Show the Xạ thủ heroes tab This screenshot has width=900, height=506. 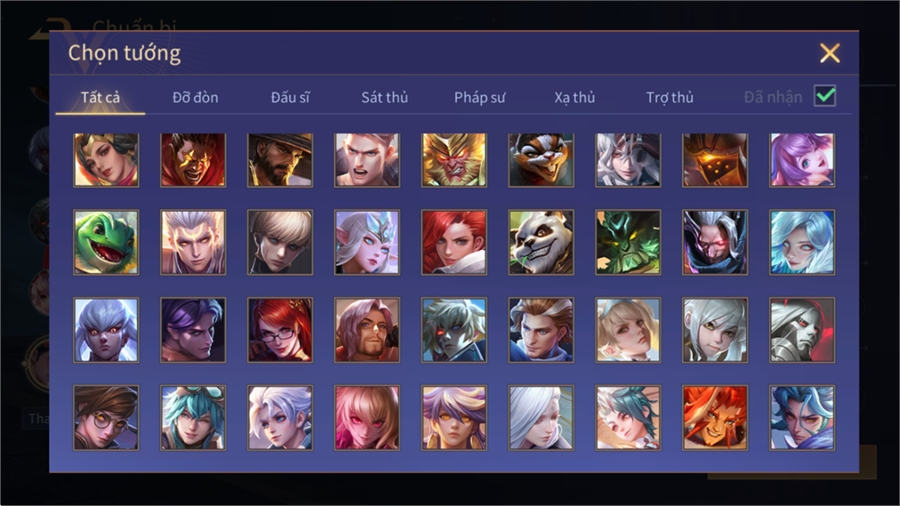(575, 98)
